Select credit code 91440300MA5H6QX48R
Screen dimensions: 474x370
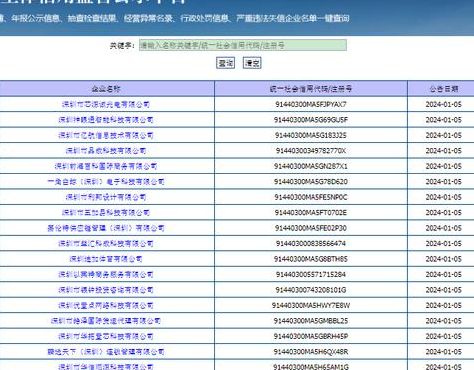click(x=311, y=352)
